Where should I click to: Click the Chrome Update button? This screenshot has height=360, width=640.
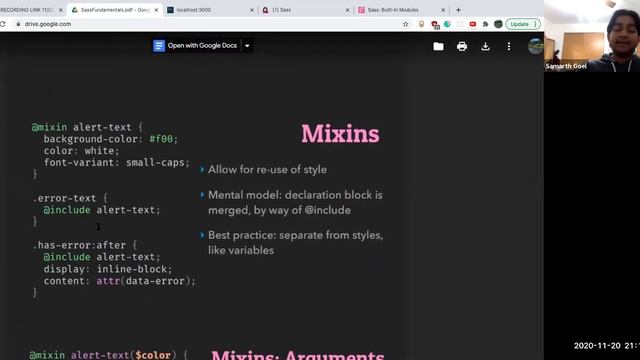click(x=523, y=24)
